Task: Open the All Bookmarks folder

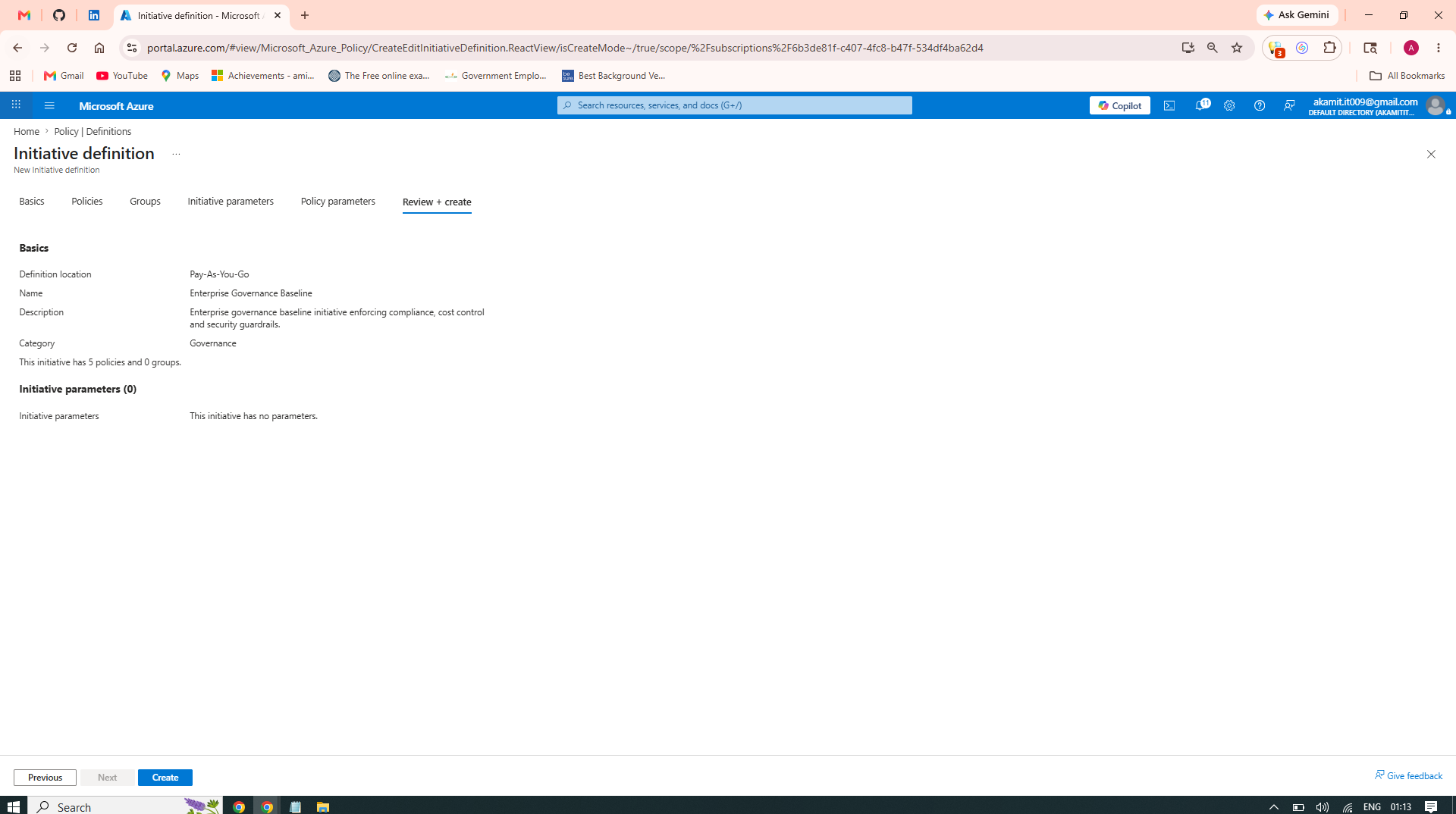Action: tap(1407, 76)
